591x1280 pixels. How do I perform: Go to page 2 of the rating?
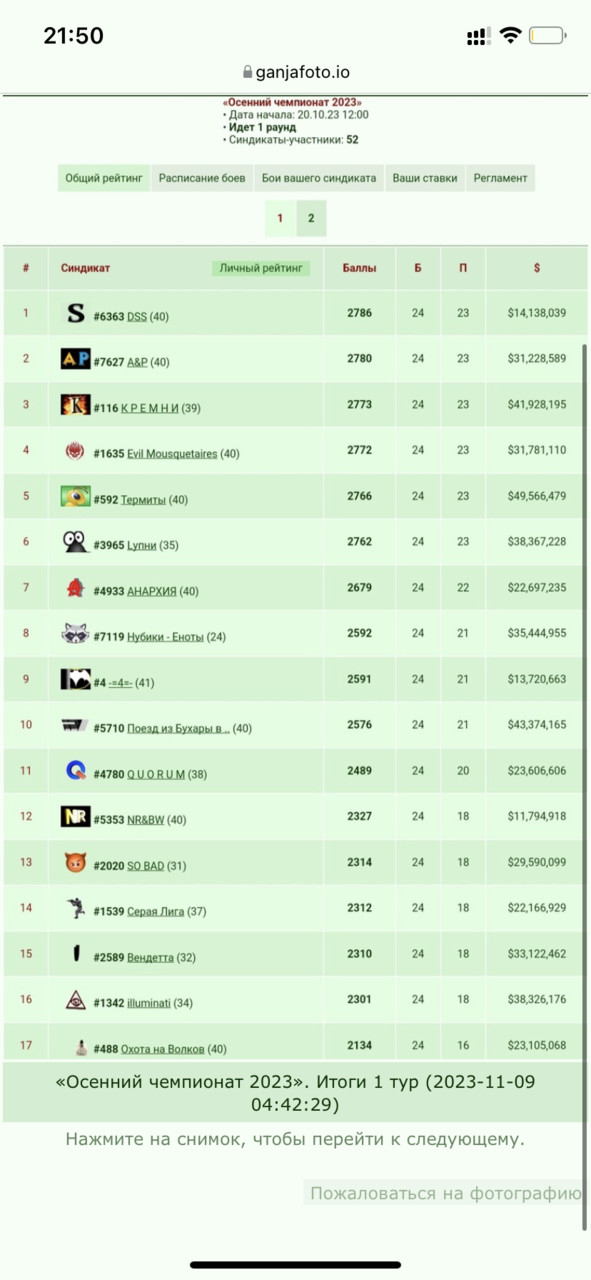click(x=311, y=218)
